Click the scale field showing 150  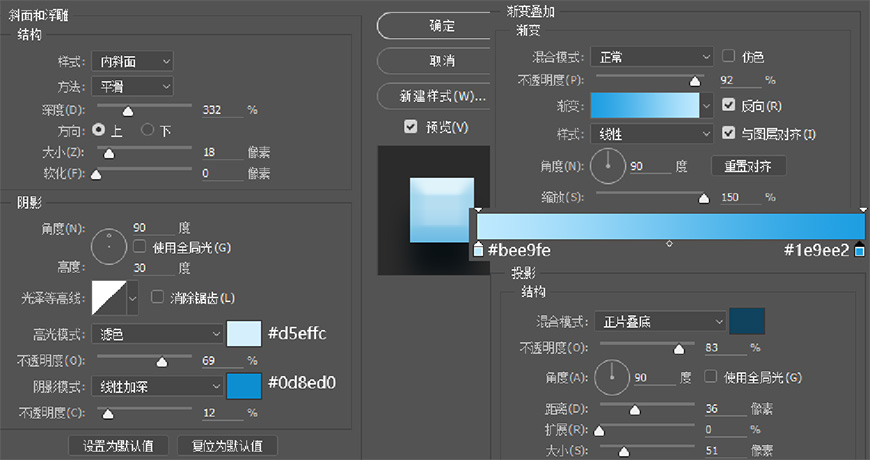point(740,197)
